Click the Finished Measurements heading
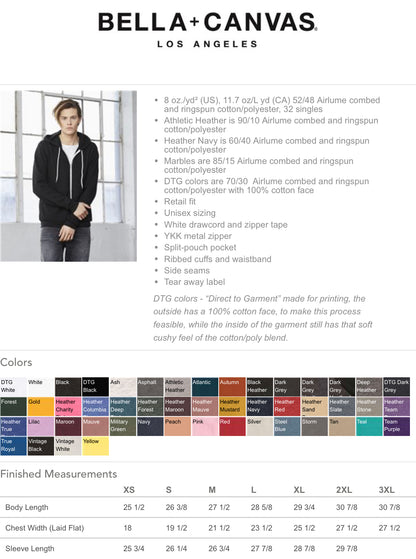 coord(59,474)
